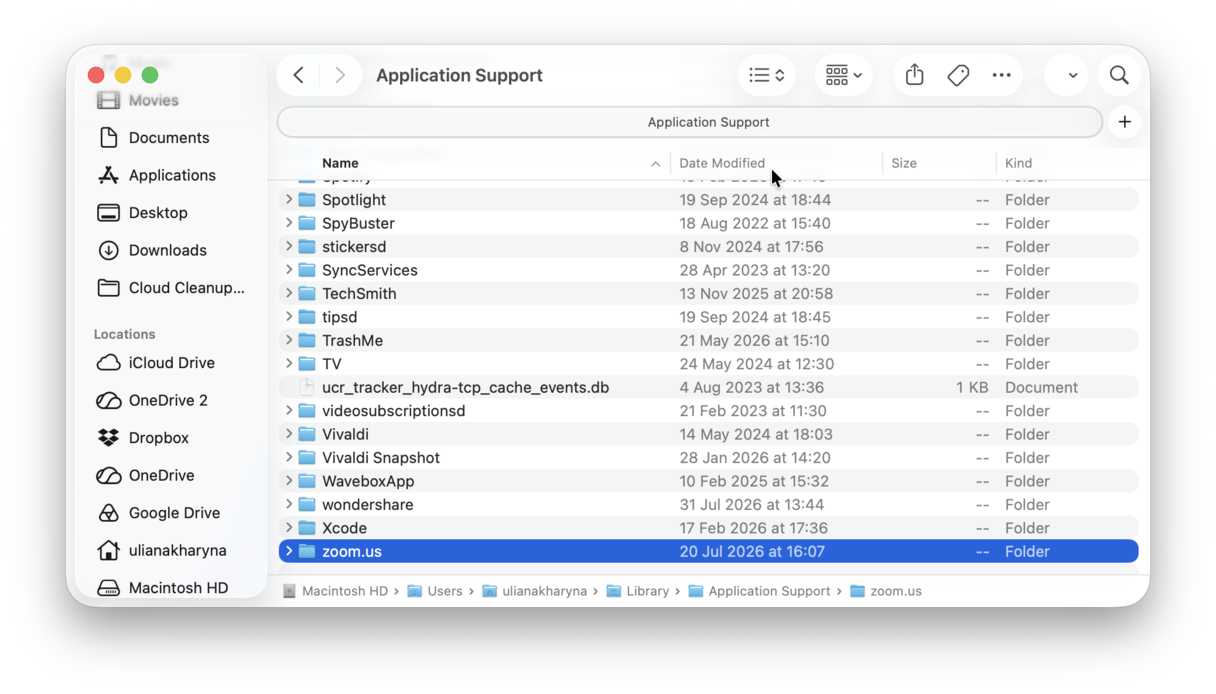Select the tipsd folder row
Screen dimensions: 1216x694
click(x=708, y=317)
